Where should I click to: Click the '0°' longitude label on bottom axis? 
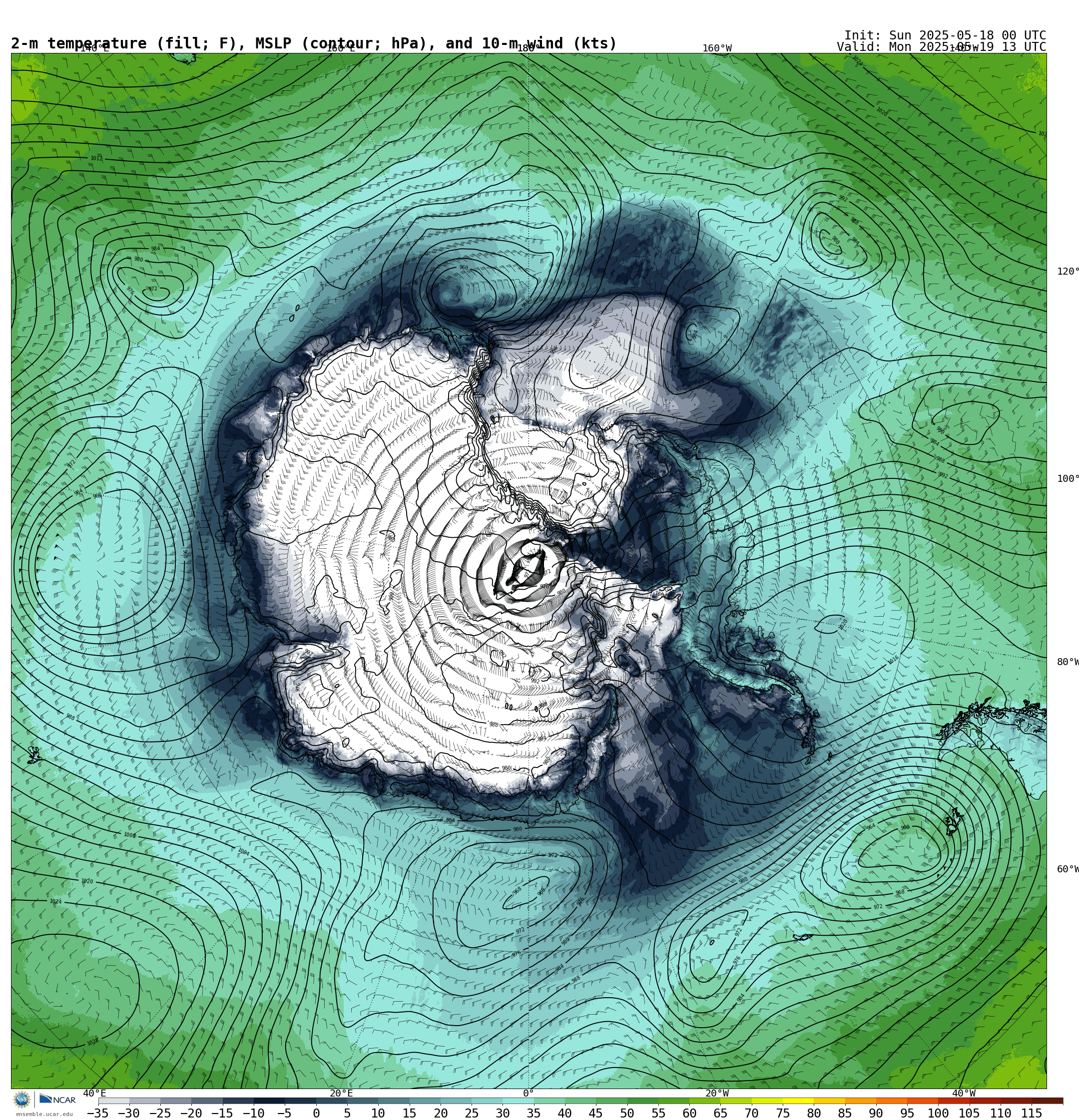(x=529, y=1093)
